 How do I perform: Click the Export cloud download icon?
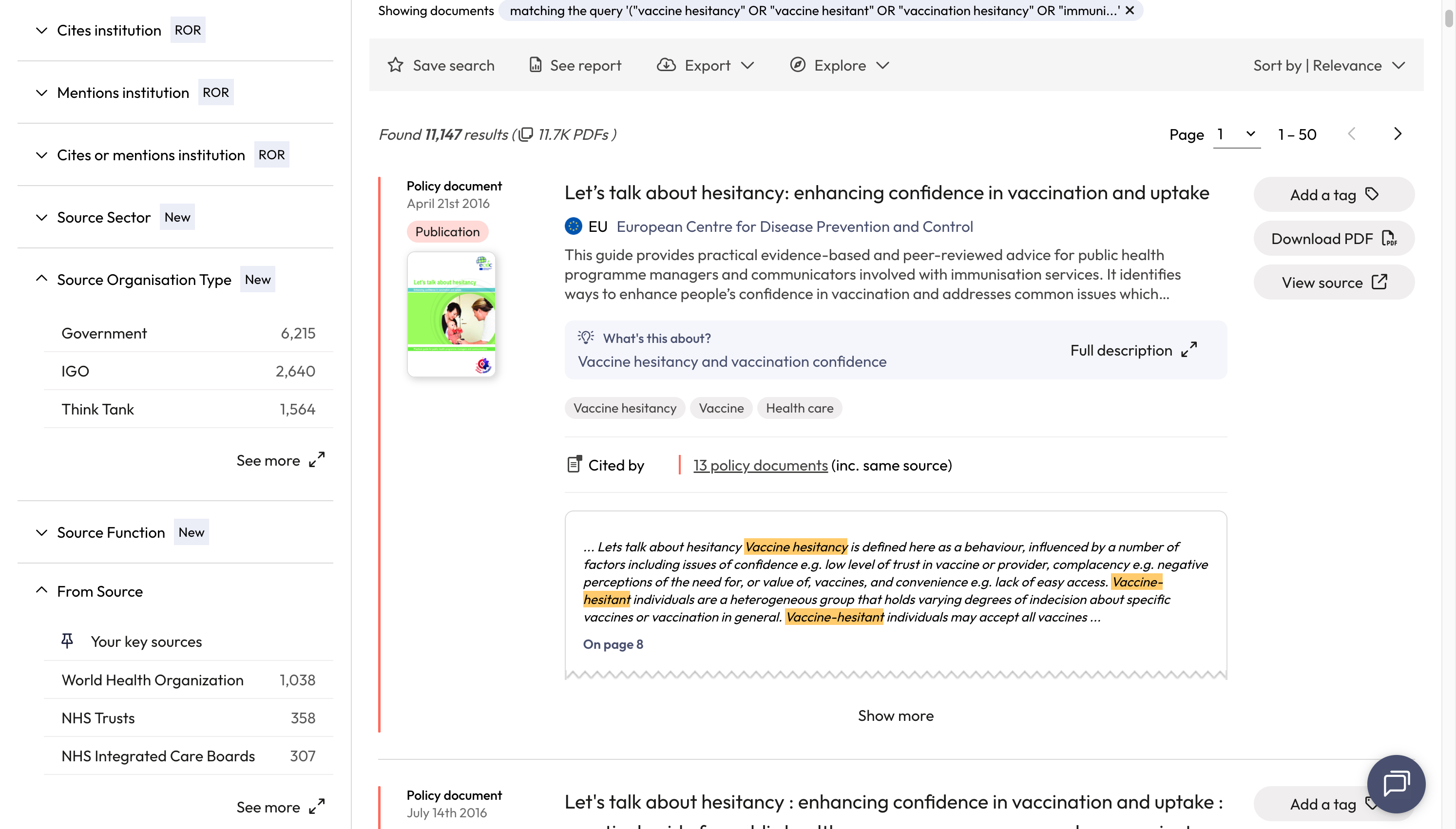(x=666, y=65)
